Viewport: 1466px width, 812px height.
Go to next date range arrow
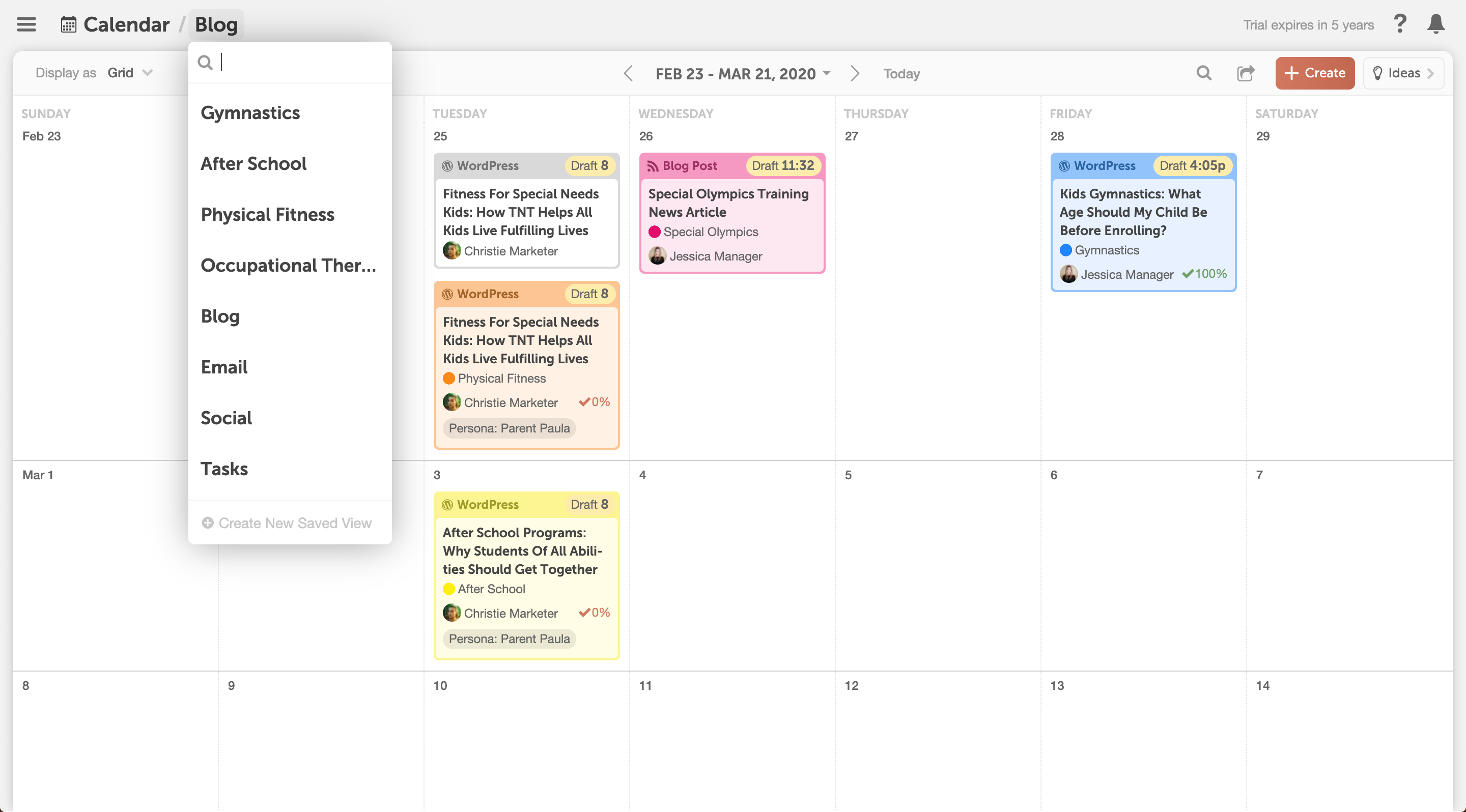point(854,73)
